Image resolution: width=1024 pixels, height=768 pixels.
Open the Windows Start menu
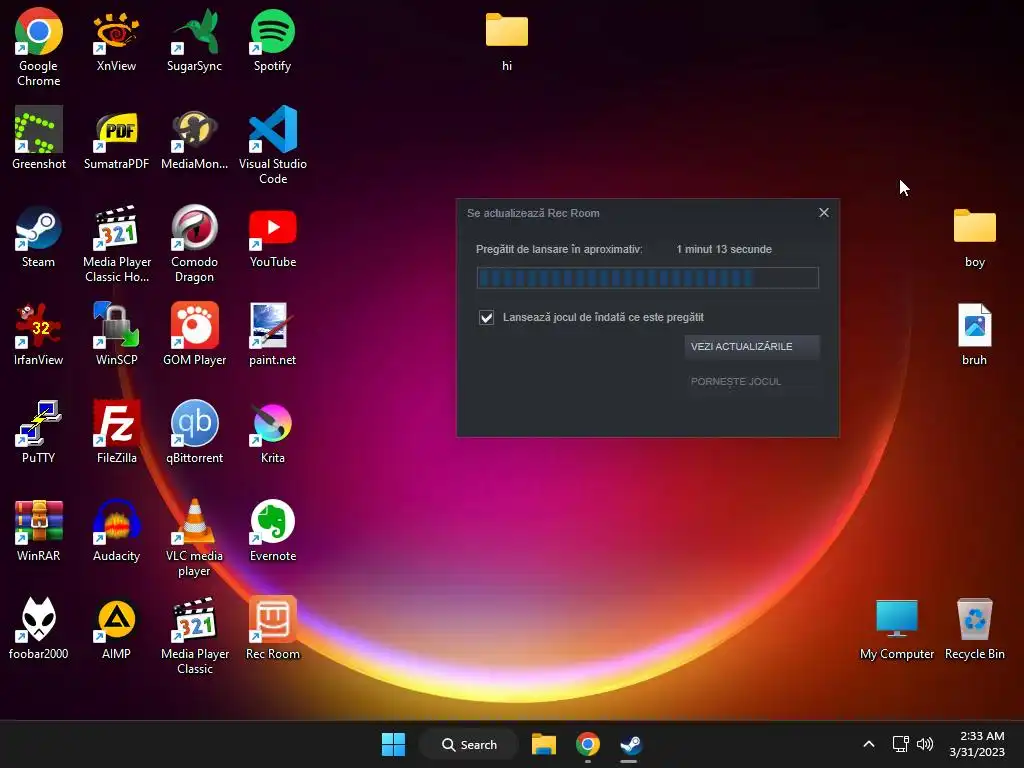pyautogui.click(x=393, y=744)
